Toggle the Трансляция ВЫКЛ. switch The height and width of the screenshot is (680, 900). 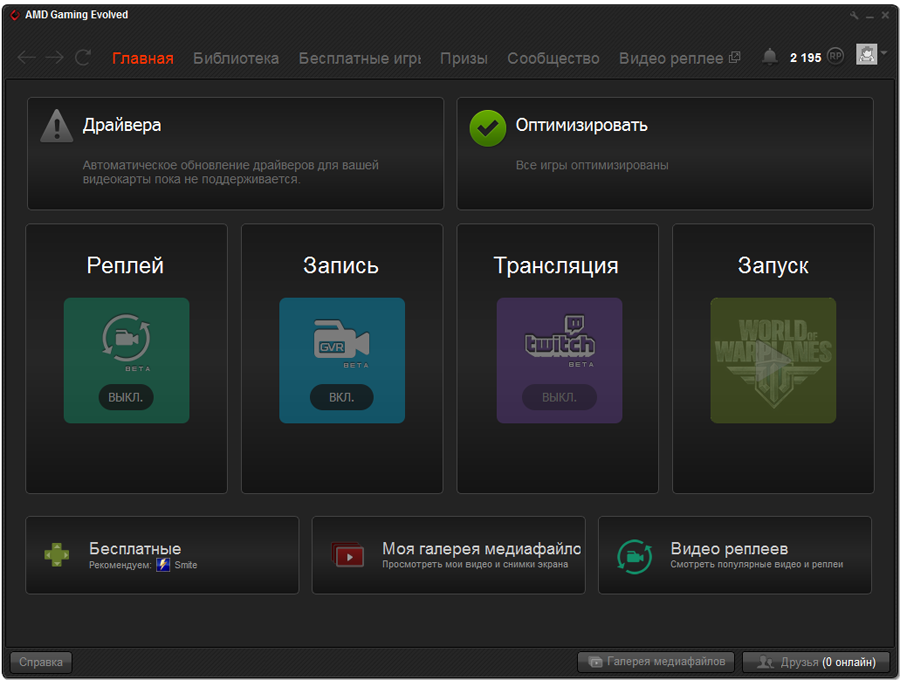click(x=559, y=397)
